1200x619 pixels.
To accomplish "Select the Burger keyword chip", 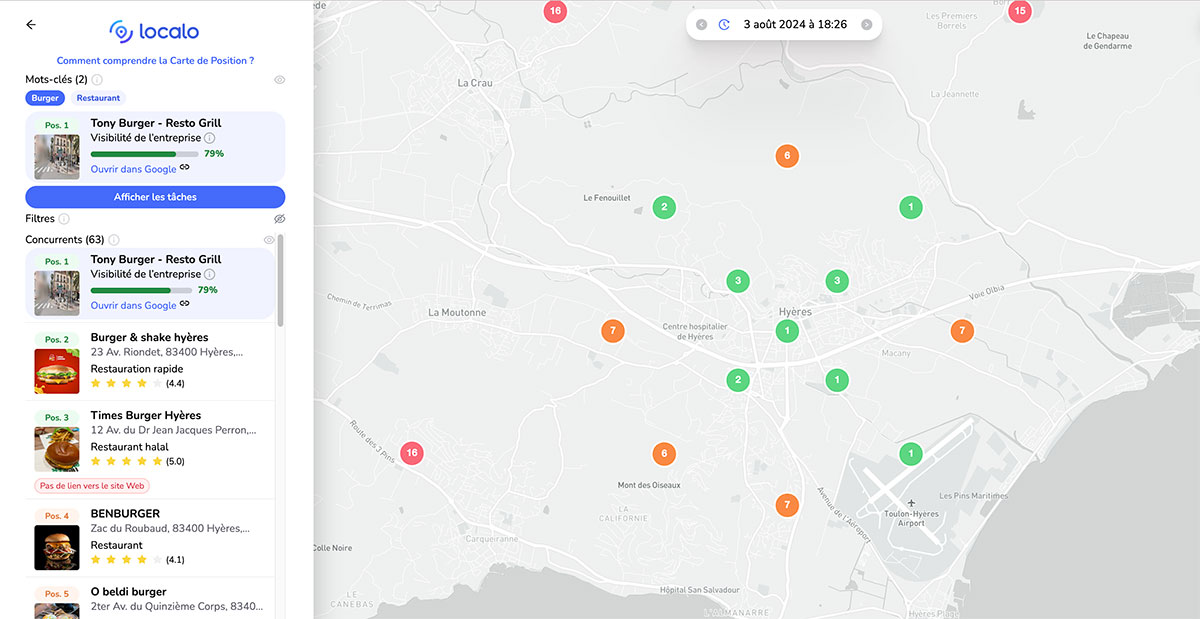I will point(45,98).
